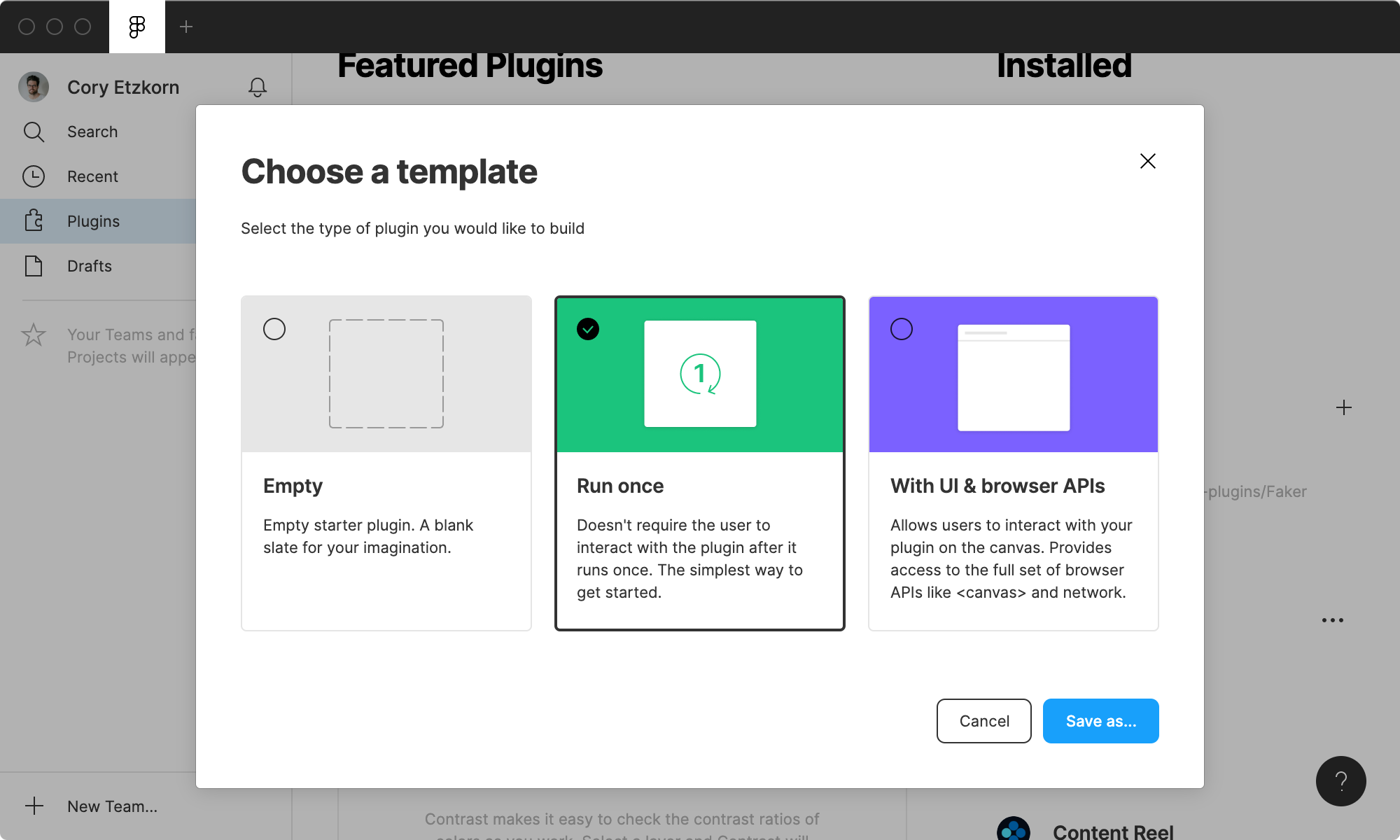1400x840 pixels.
Task: Click the Drafts page icon
Action: tap(34, 266)
